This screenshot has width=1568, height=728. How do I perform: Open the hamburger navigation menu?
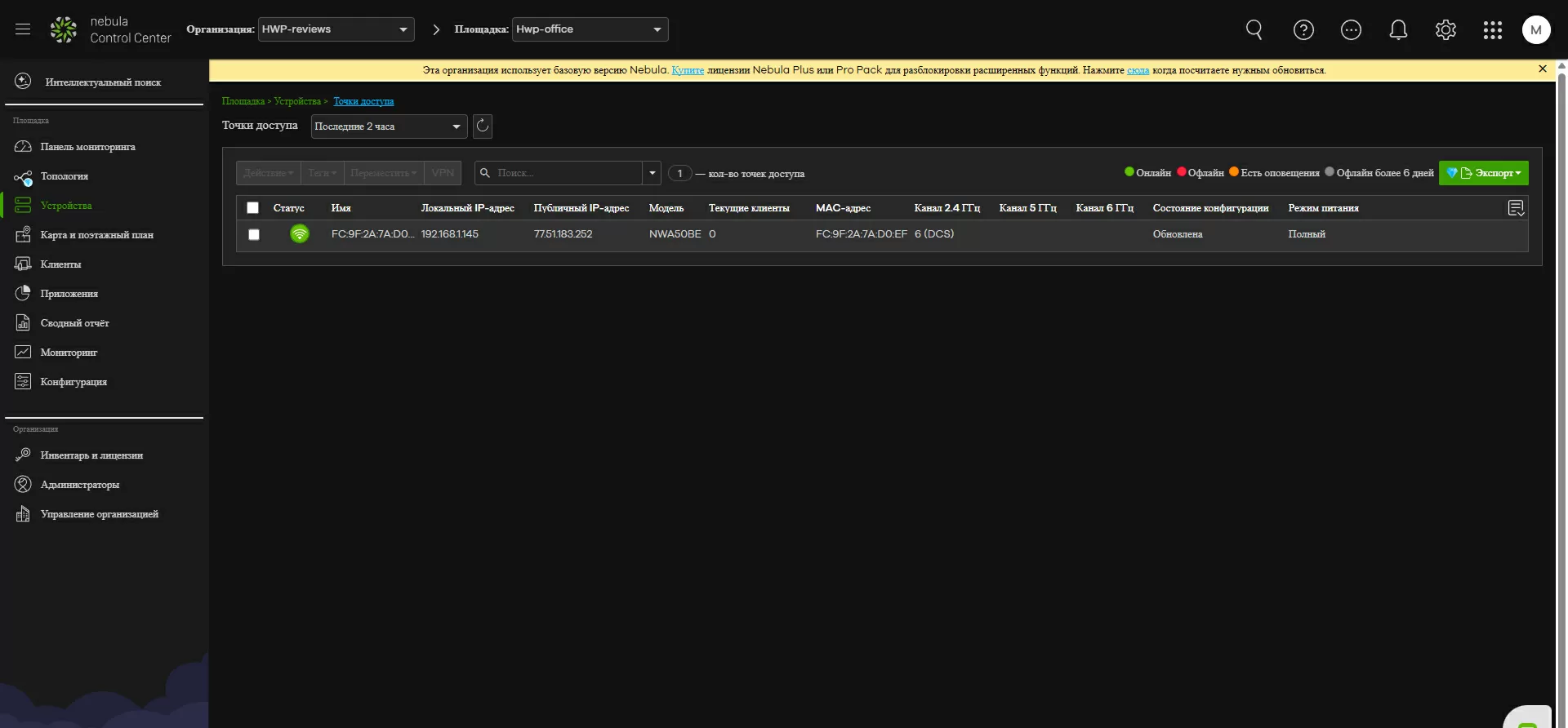23,29
